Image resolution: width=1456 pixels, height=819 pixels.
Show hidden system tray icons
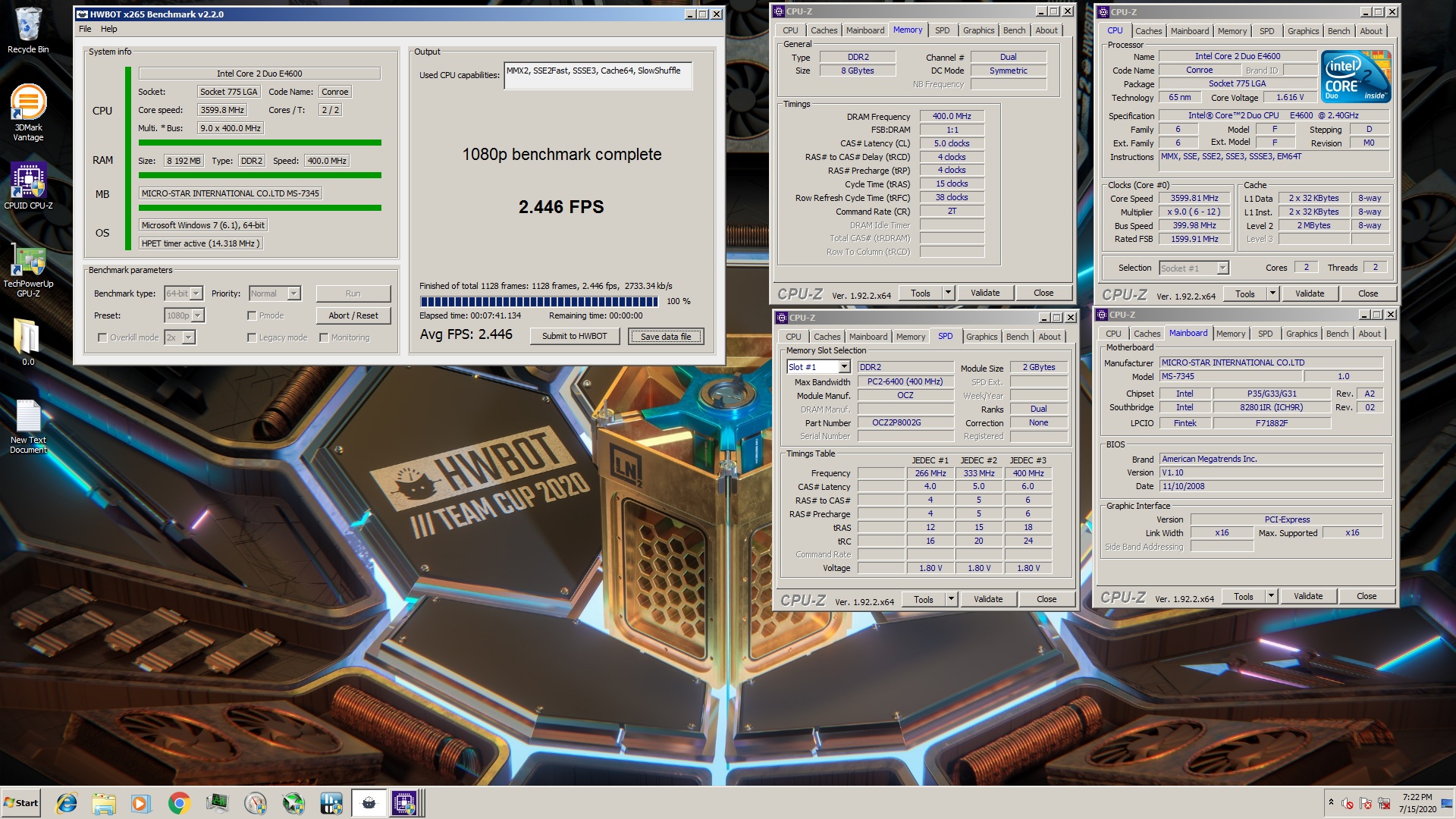click(1331, 803)
